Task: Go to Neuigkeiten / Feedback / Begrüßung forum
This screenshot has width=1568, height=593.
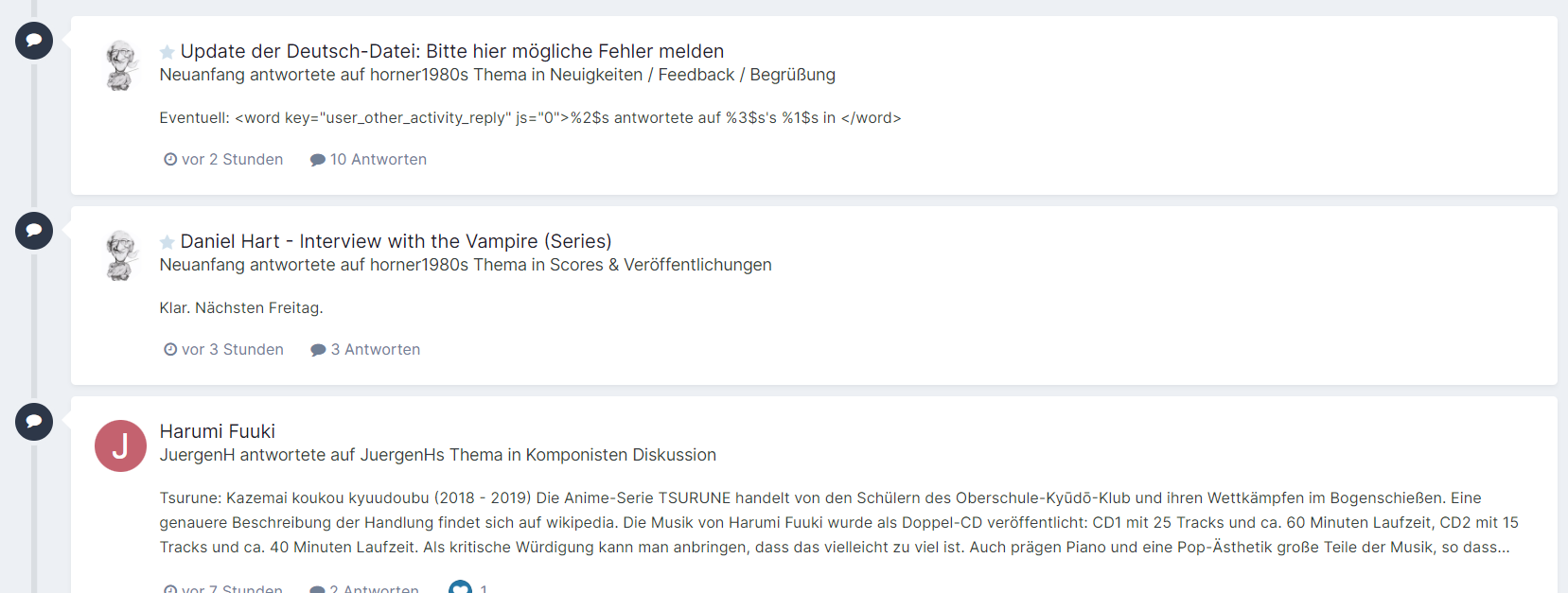Action: 693,75
